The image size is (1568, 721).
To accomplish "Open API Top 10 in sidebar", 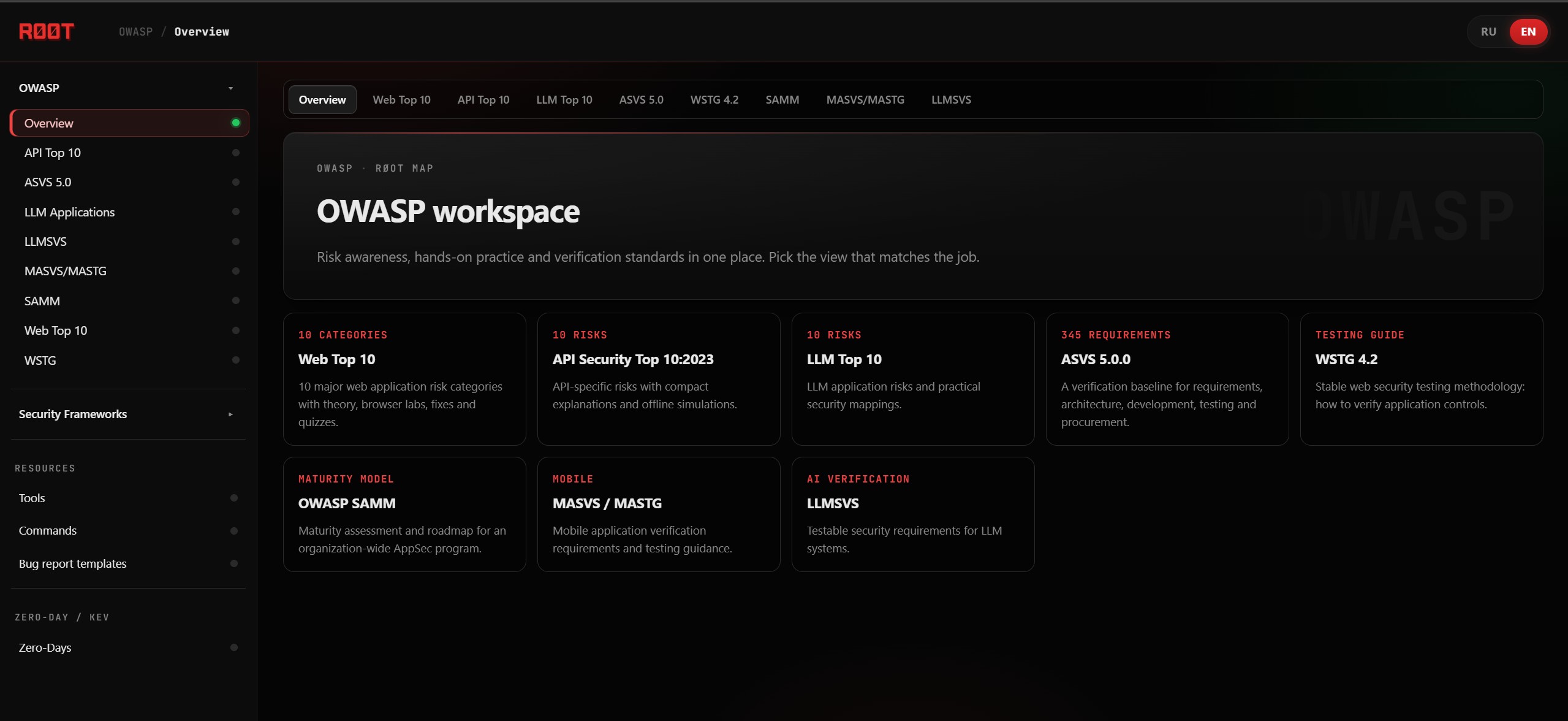I will 129,153.
